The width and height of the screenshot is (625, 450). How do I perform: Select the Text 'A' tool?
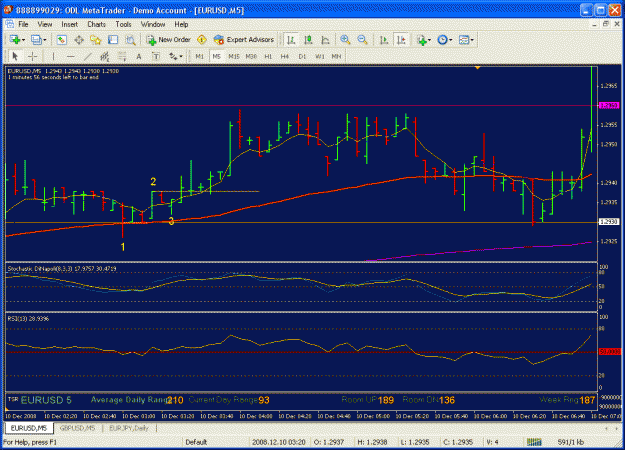(139, 57)
